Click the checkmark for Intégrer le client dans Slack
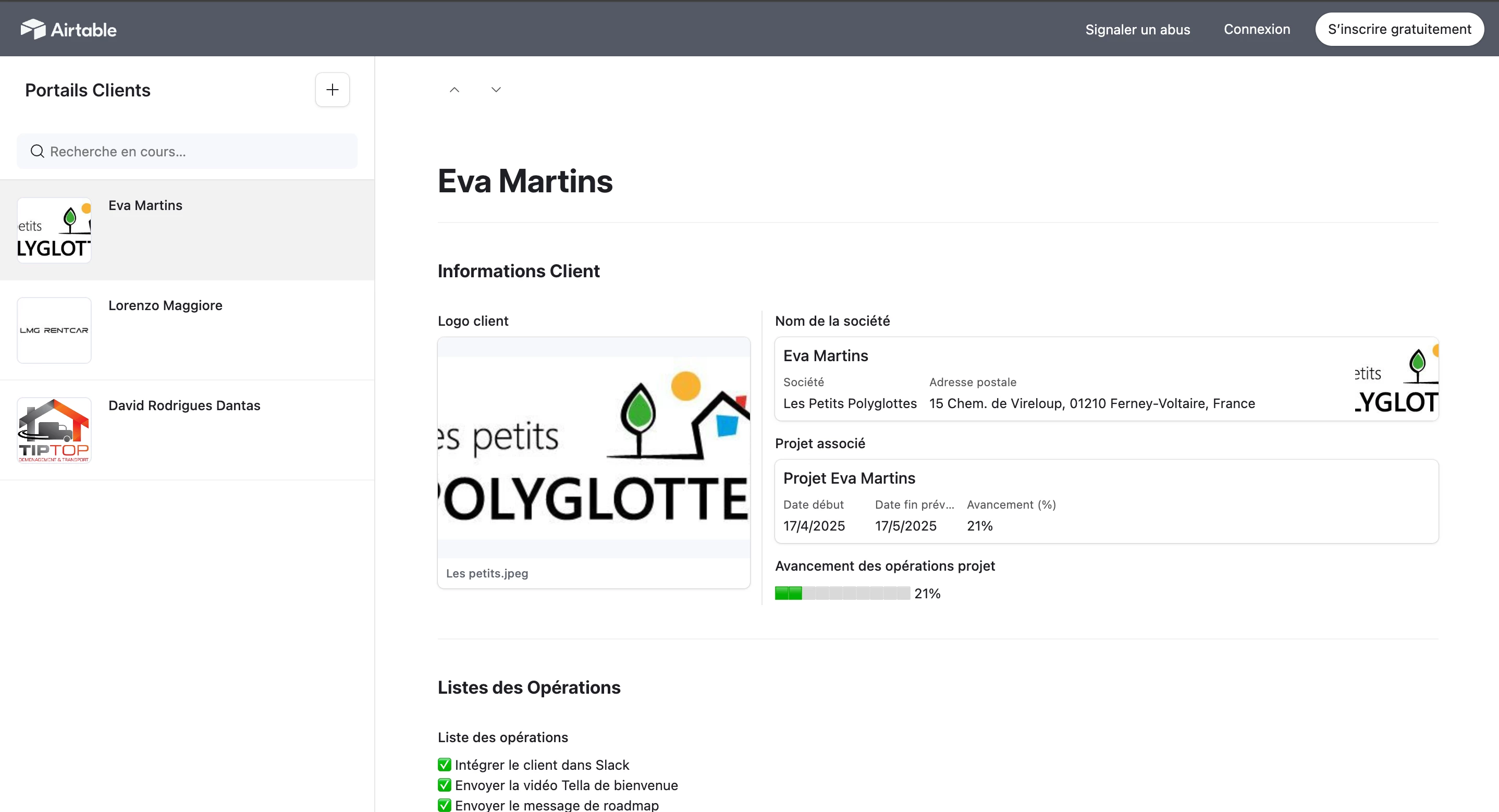This screenshot has width=1499, height=812. point(445,764)
